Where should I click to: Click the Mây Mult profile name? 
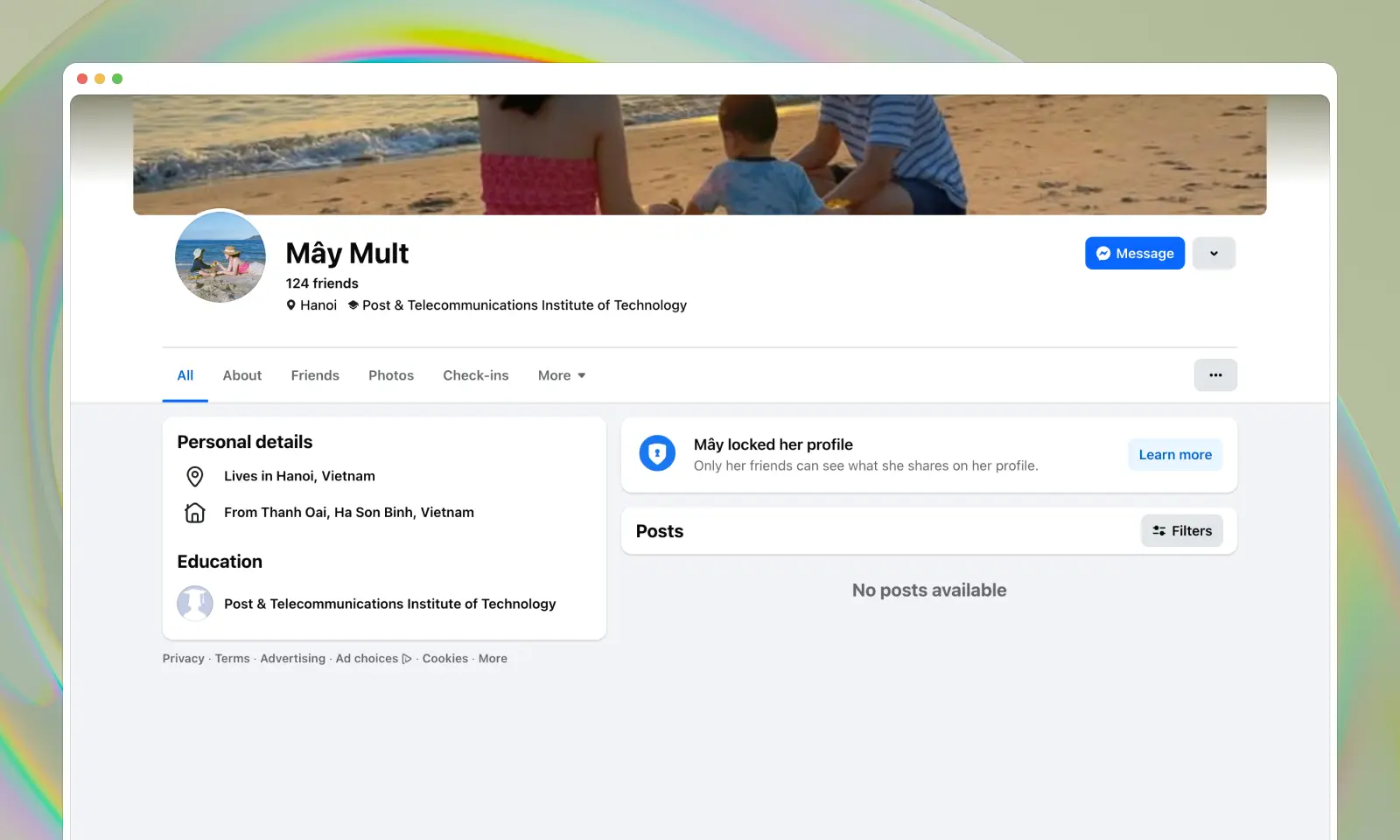(347, 253)
